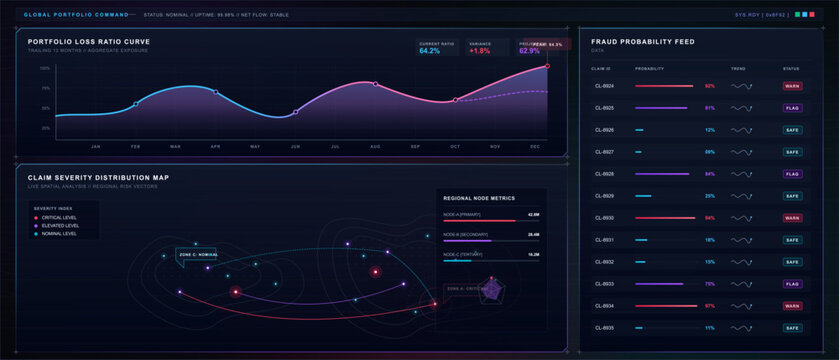Open the trend sparkline for claim CL-8934
The image size is (839, 360).
[742, 306]
